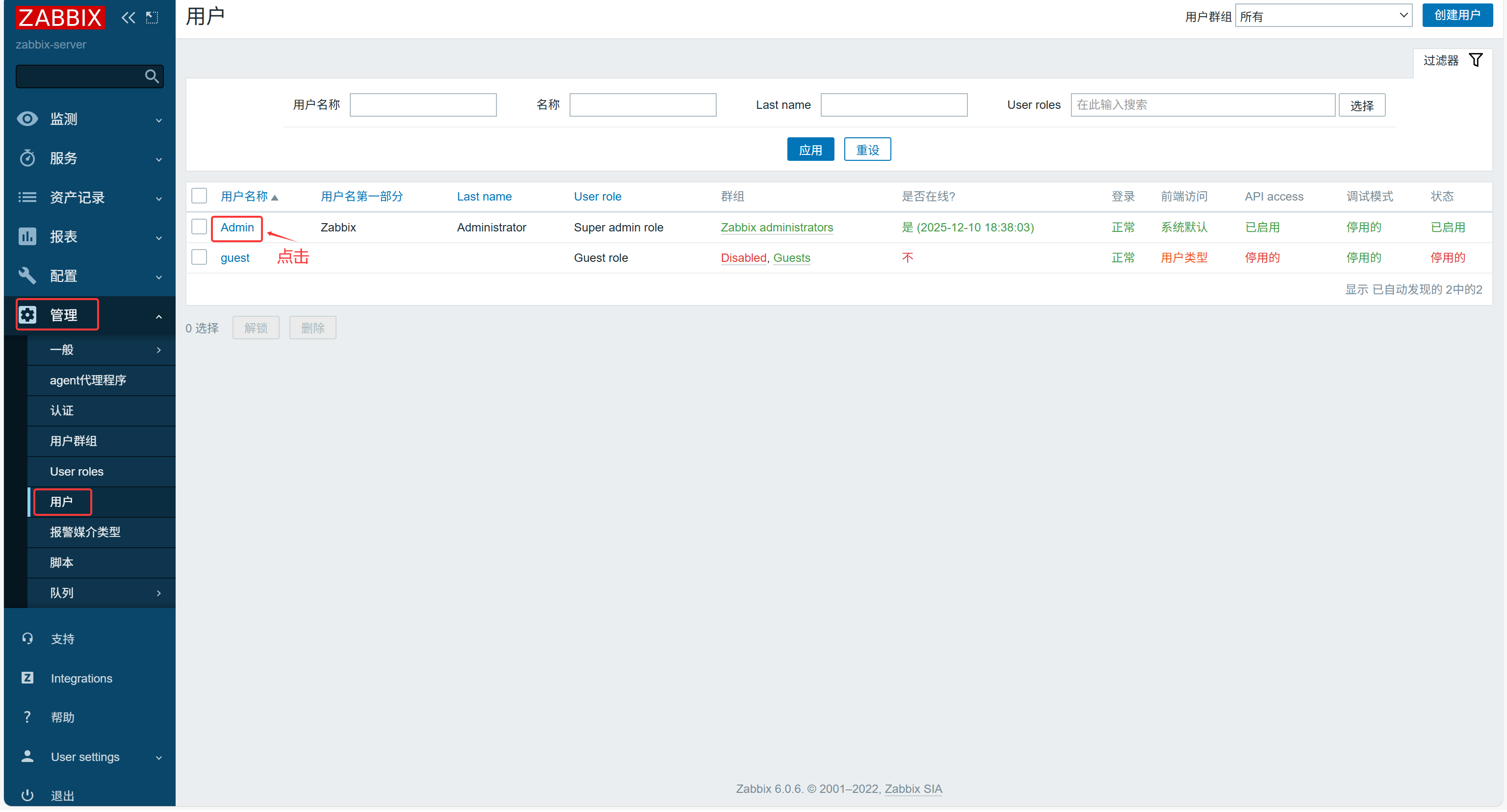The height and width of the screenshot is (812, 1507).
Task: Expand the 队列 submenu arrow
Action: (x=158, y=593)
